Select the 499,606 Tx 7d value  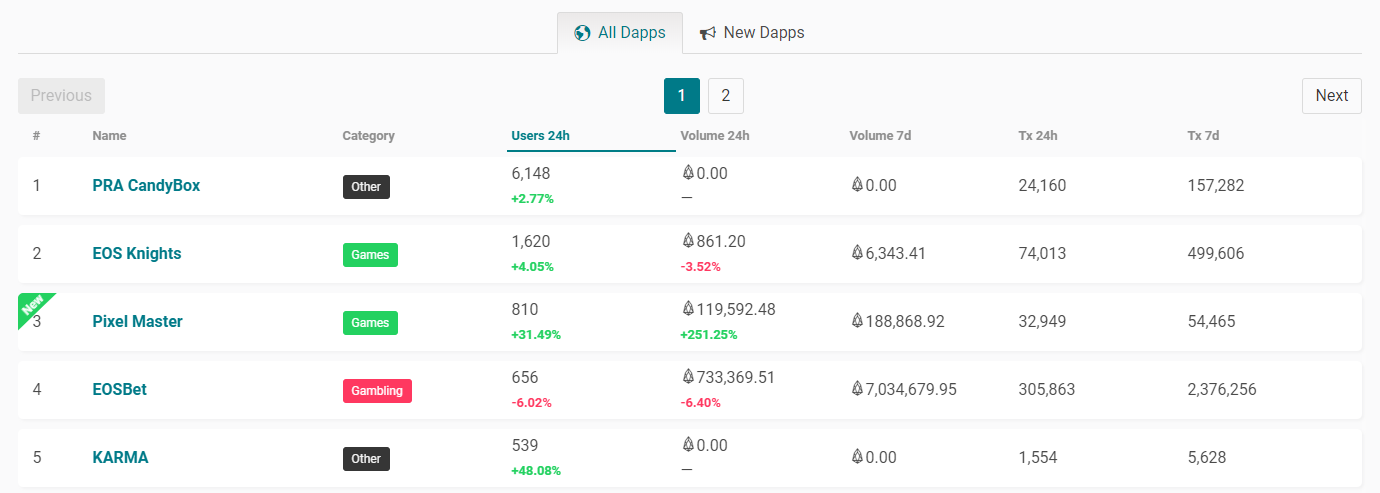click(x=1216, y=254)
